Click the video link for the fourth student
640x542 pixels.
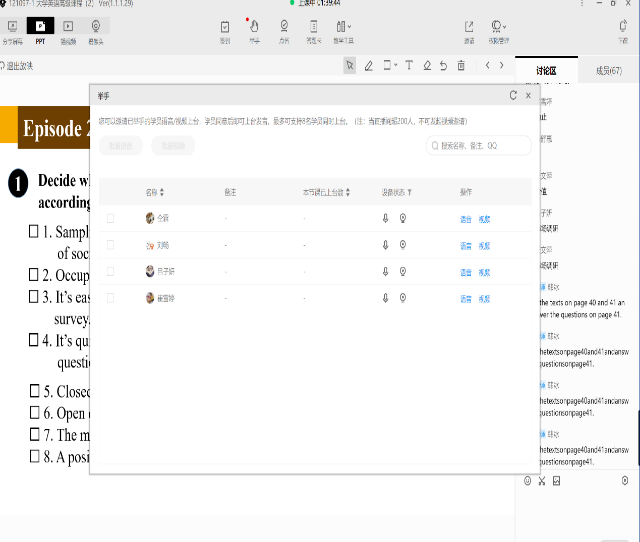(484, 298)
